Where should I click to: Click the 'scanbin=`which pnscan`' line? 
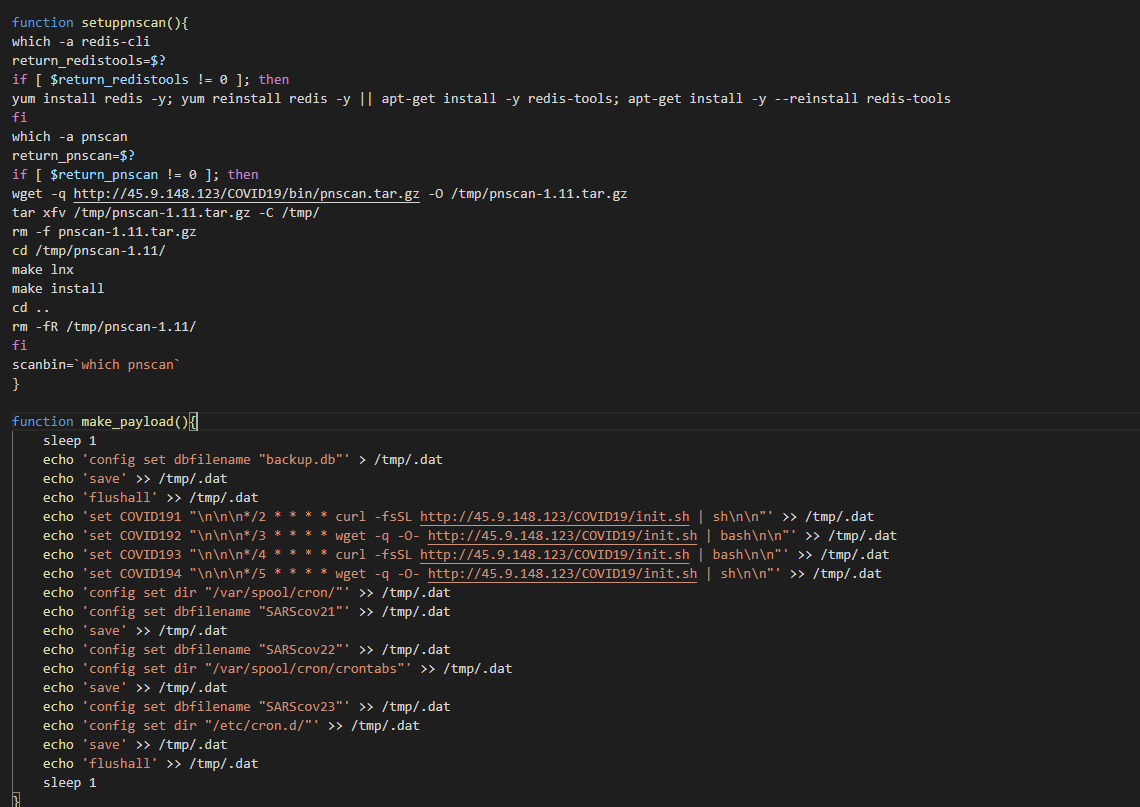(x=96, y=364)
